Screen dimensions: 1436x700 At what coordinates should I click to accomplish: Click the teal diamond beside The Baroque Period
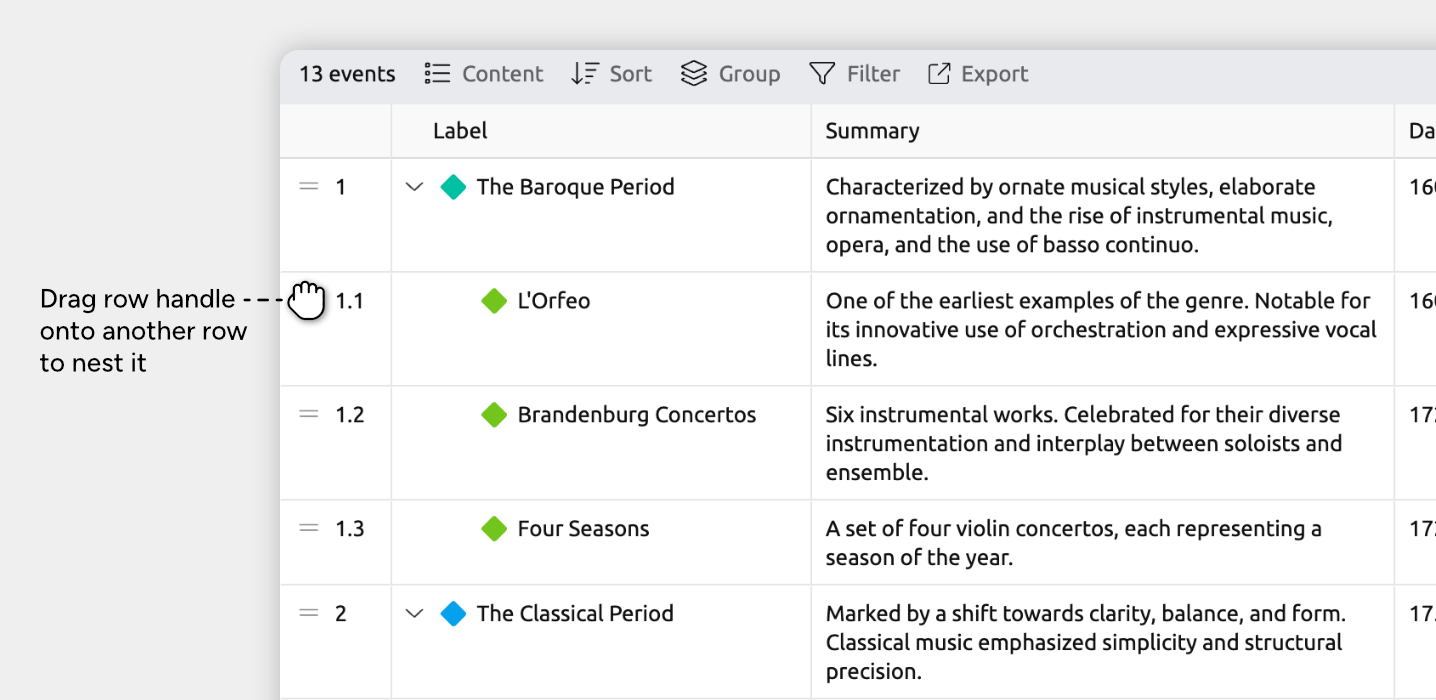coord(454,187)
